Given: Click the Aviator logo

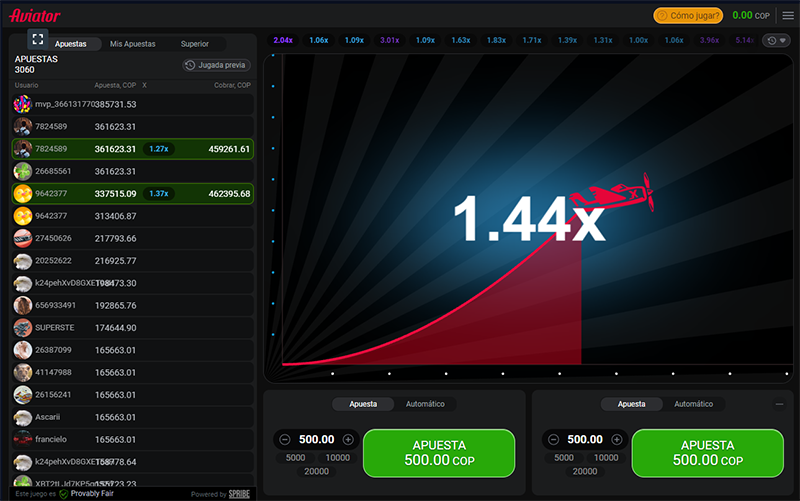Looking at the screenshot, I should (35, 15).
